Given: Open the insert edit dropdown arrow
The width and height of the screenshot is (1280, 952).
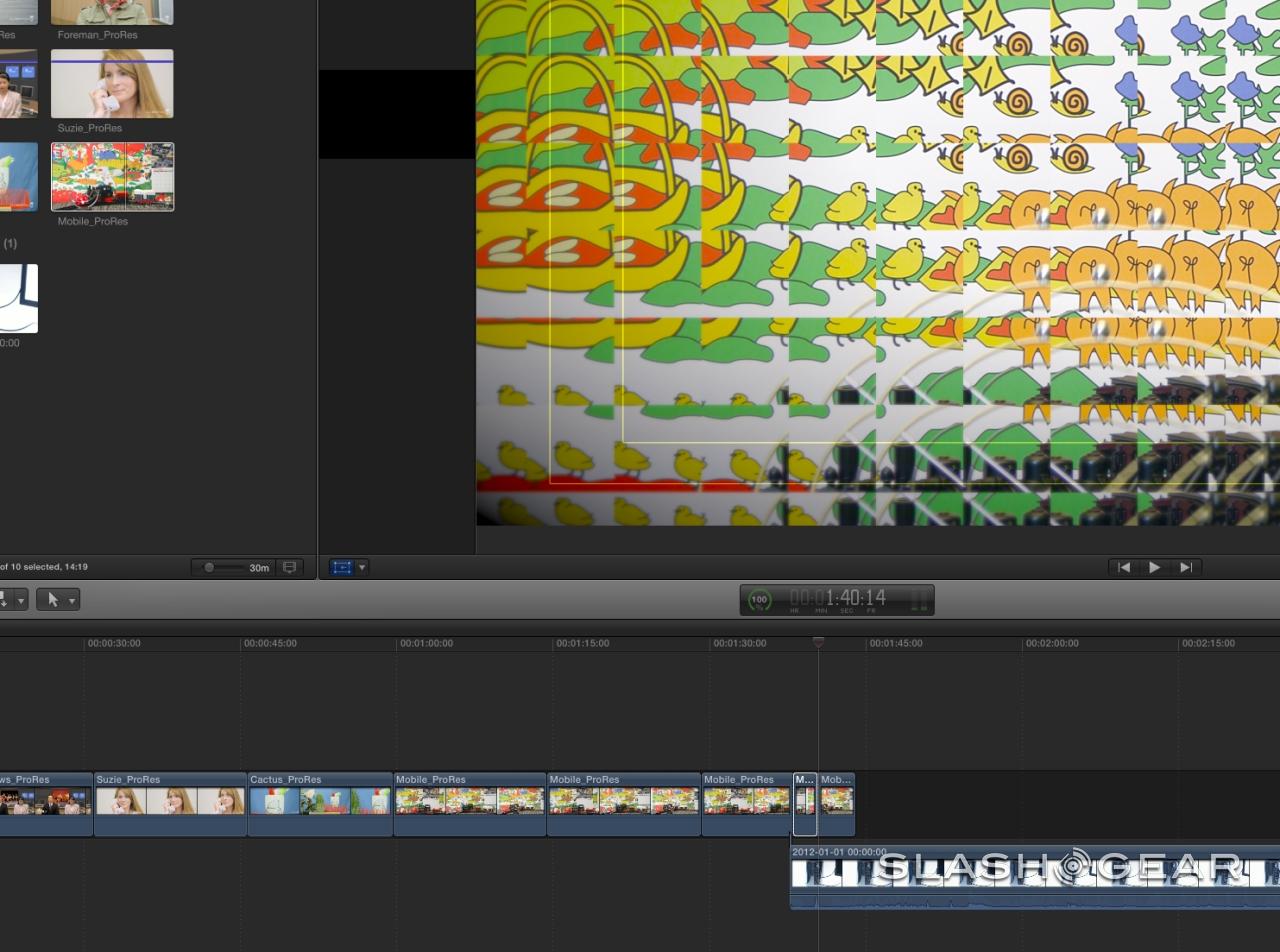Looking at the screenshot, I should (20, 600).
